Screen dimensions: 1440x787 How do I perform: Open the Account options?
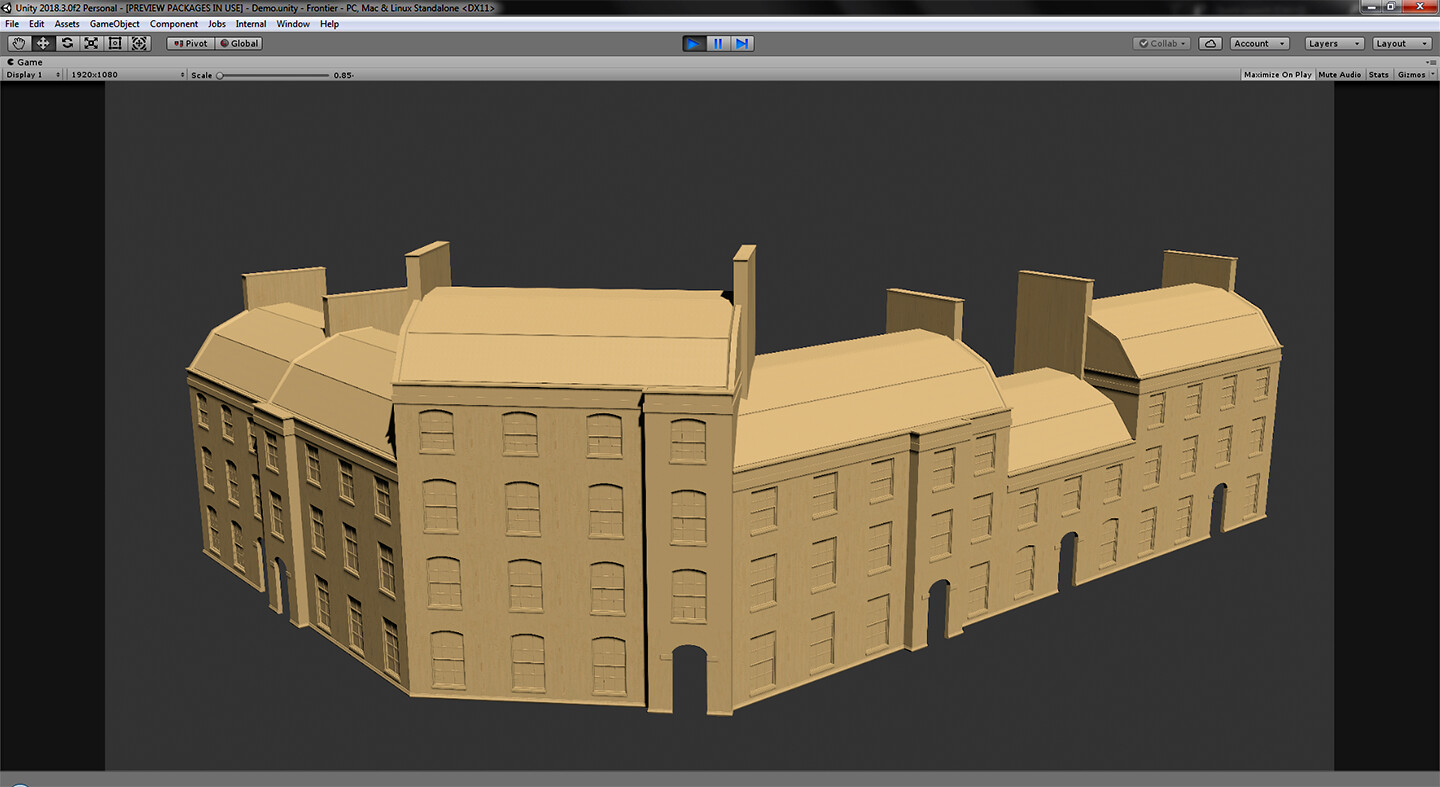coord(1258,43)
